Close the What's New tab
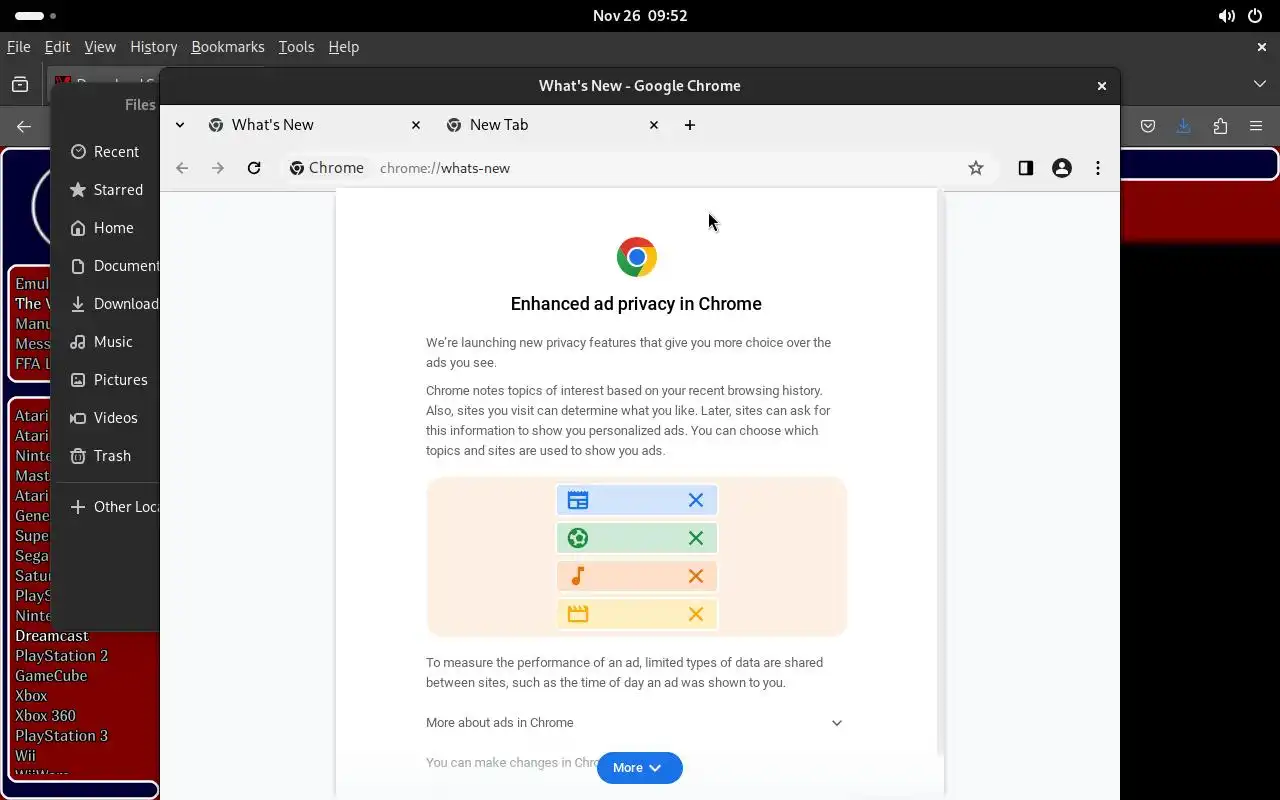The height and width of the screenshot is (800, 1280). [416, 125]
